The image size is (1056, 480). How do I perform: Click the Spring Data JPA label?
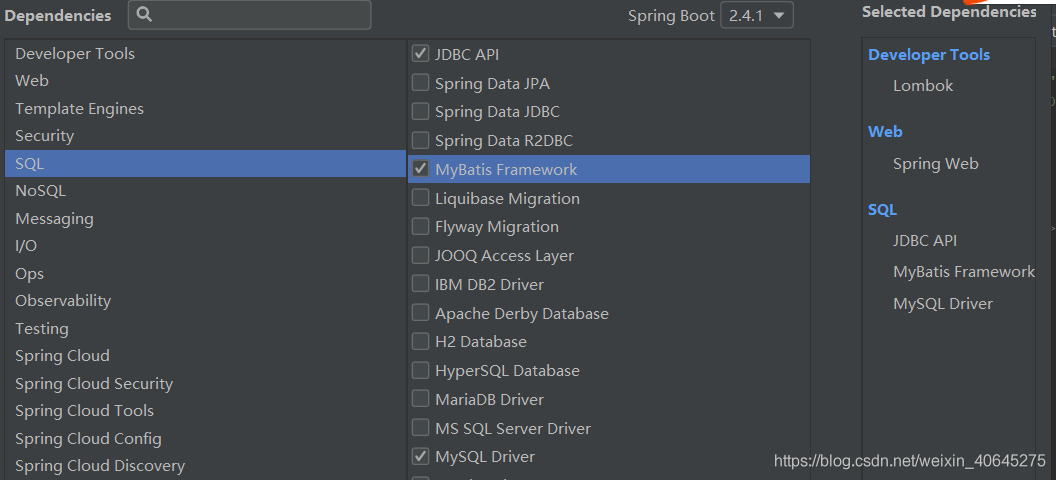(x=492, y=83)
